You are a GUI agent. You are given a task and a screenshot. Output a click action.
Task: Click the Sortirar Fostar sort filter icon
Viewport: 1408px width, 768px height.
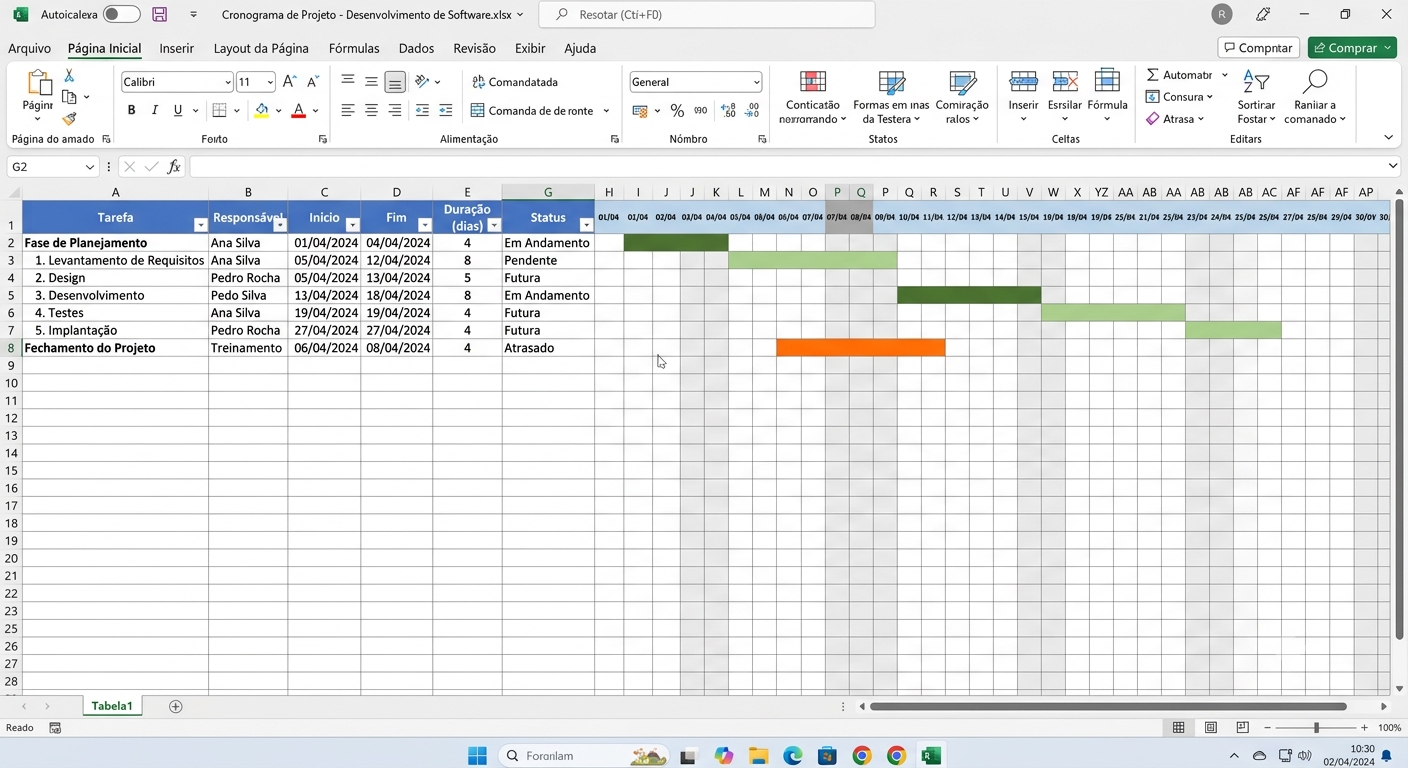click(x=1256, y=82)
